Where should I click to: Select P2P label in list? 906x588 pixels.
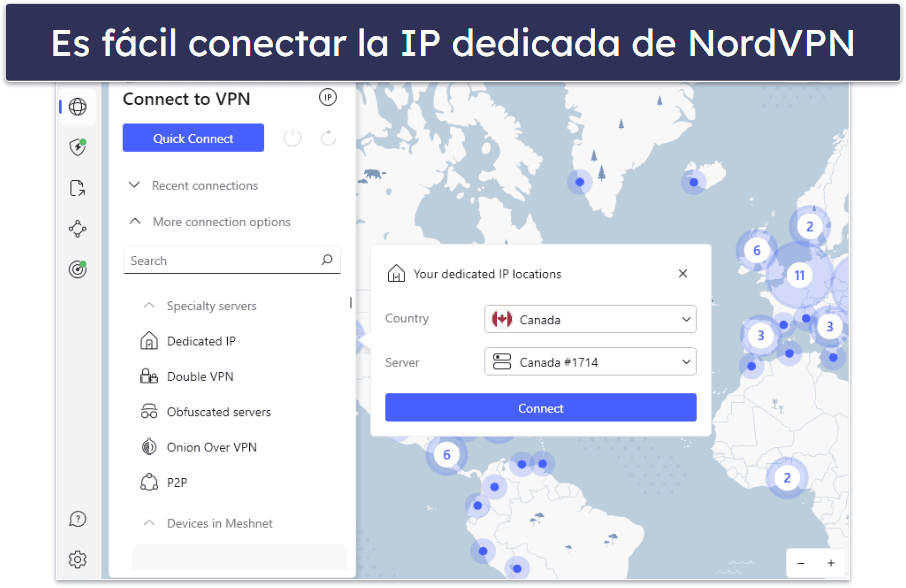[177, 482]
